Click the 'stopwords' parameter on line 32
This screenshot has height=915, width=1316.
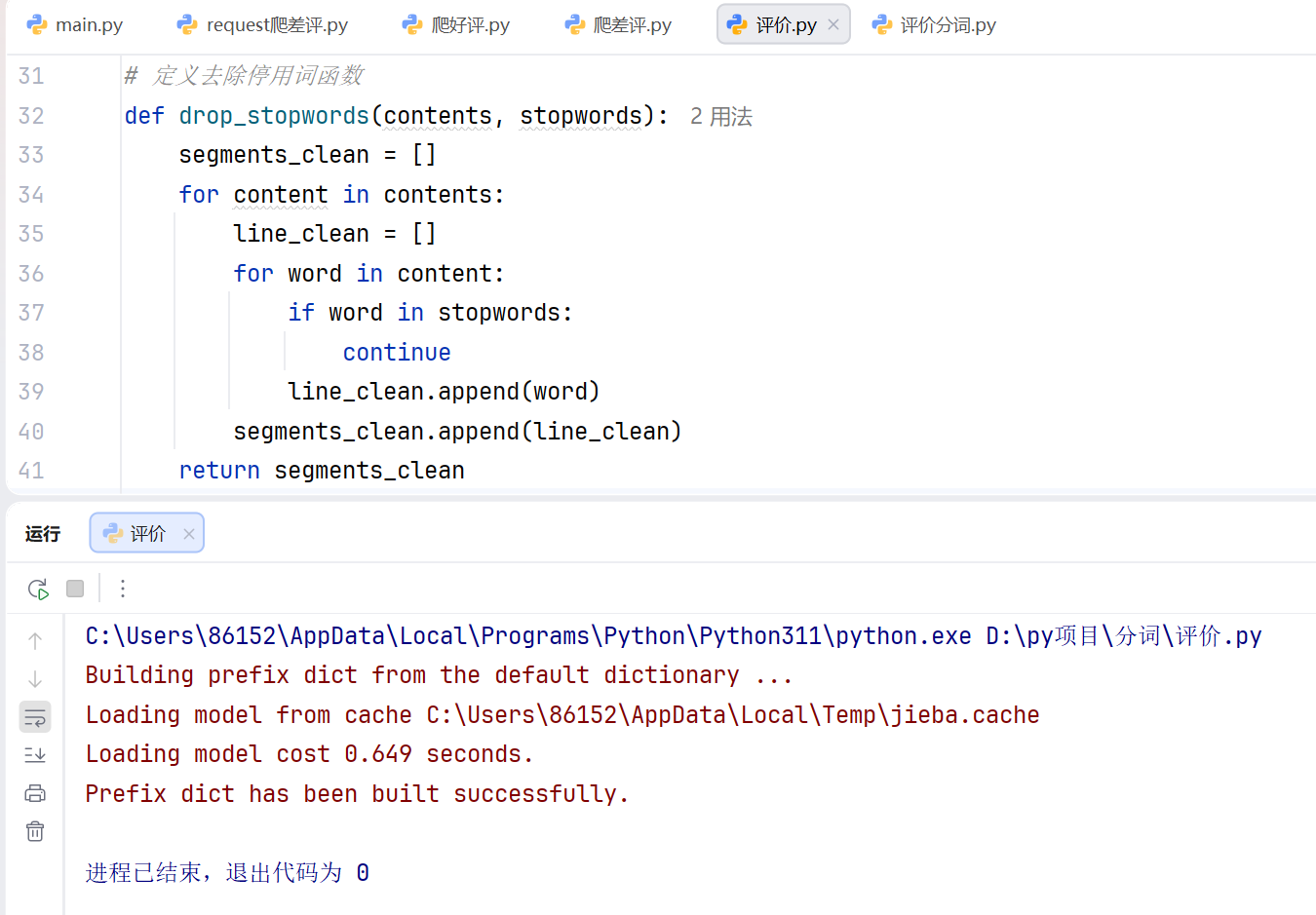tap(581, 116)
